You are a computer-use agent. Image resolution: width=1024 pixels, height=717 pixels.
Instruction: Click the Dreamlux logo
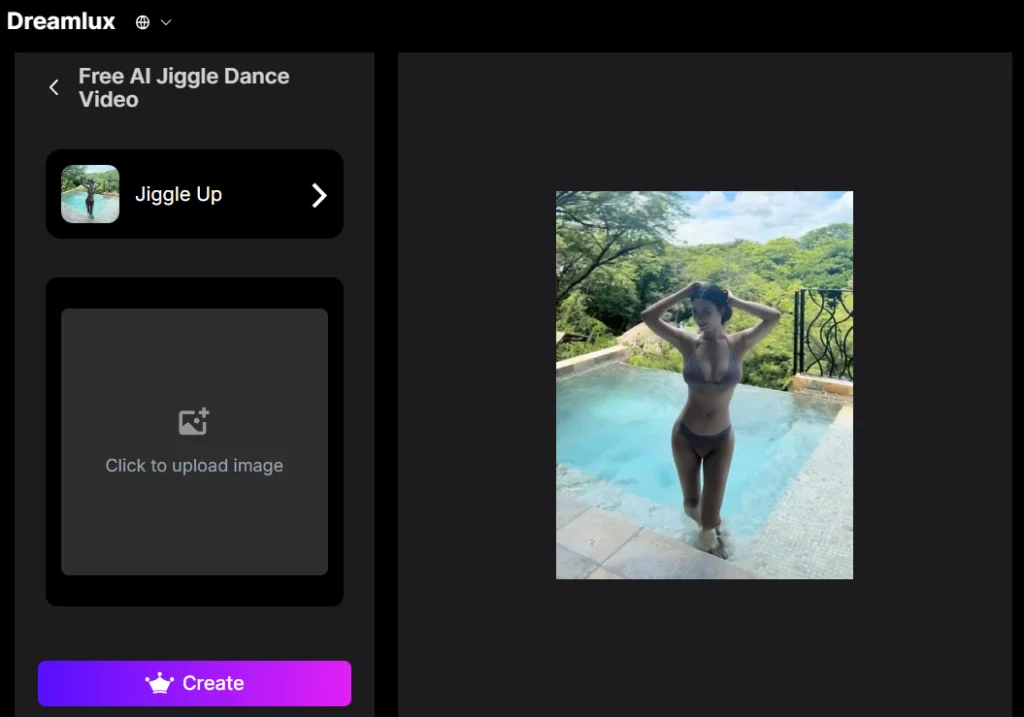(61, 21)
